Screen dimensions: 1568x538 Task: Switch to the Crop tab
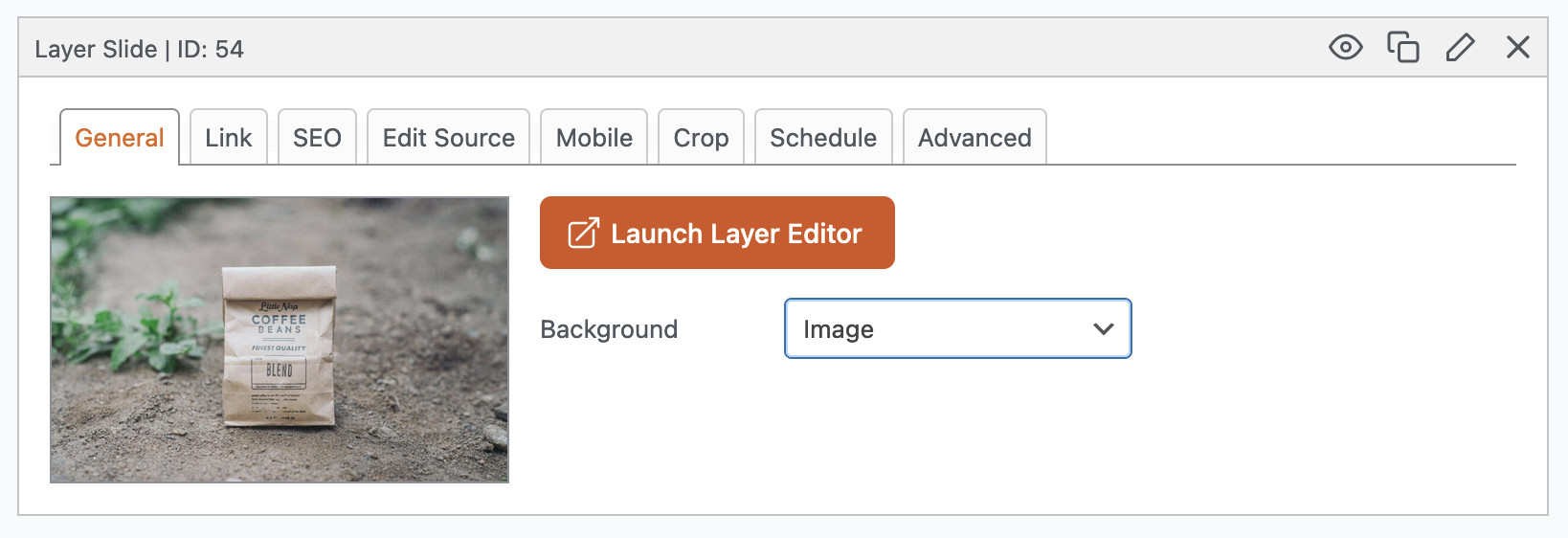tap(701, 138)
